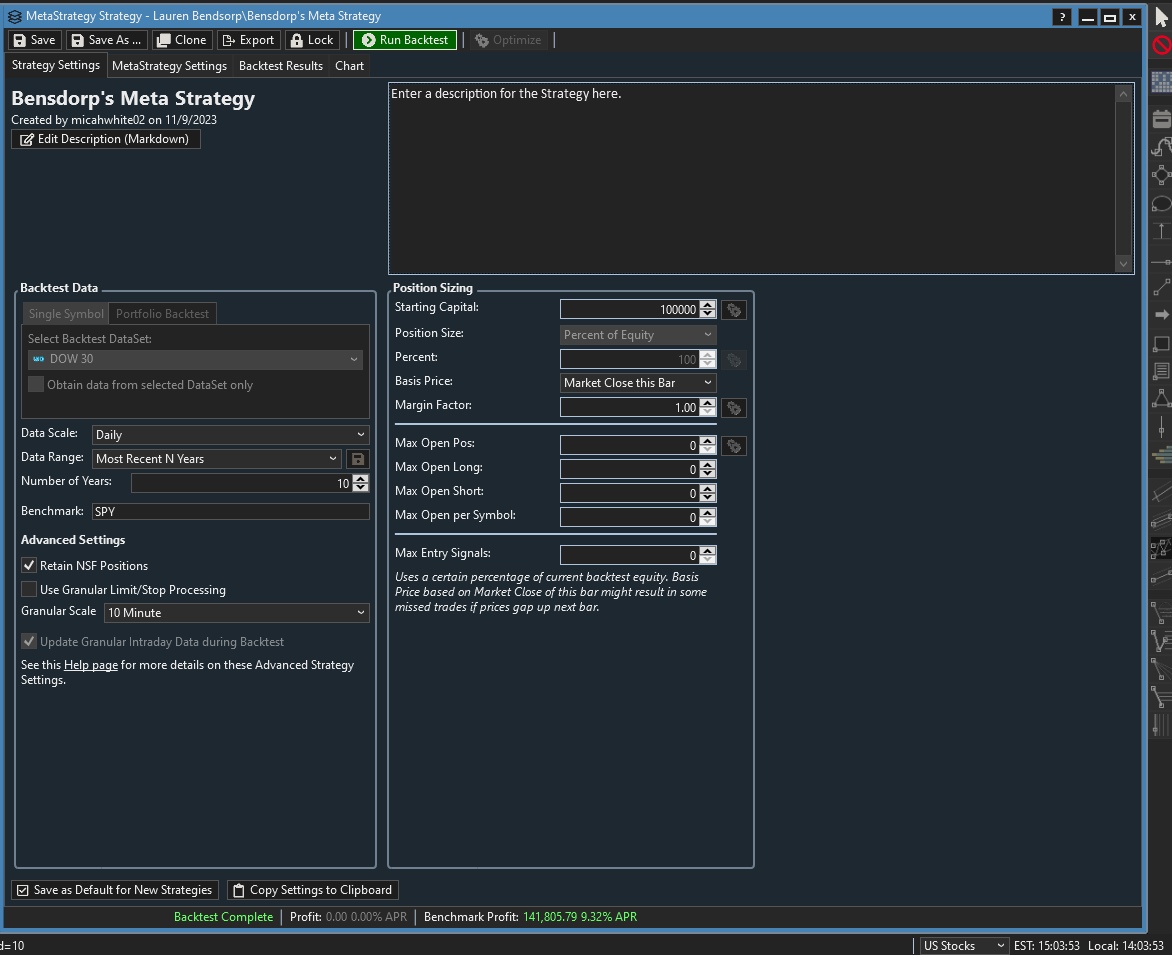The width and height of the screenshot is (1172, 955).
Task: Select the red no-entry cancel drawing icon
Action: click(x=1161, y=45)
